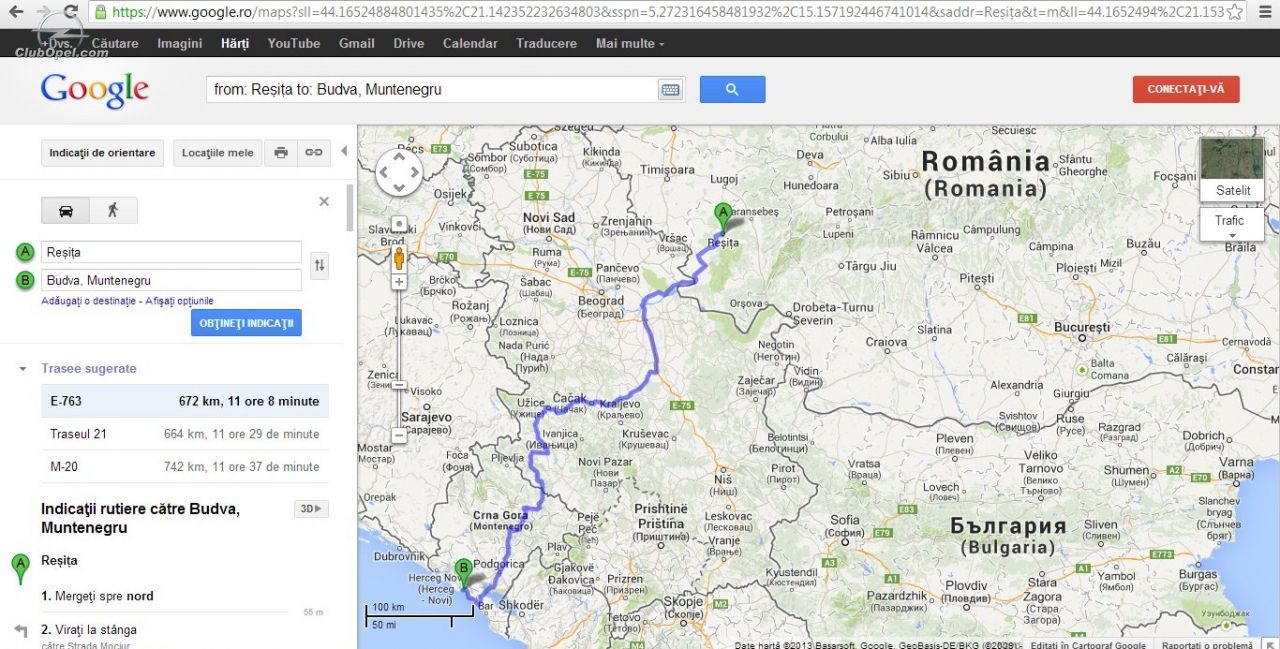Click the left panel scrollbar
1280x649 pixels.
coord(350,206)
